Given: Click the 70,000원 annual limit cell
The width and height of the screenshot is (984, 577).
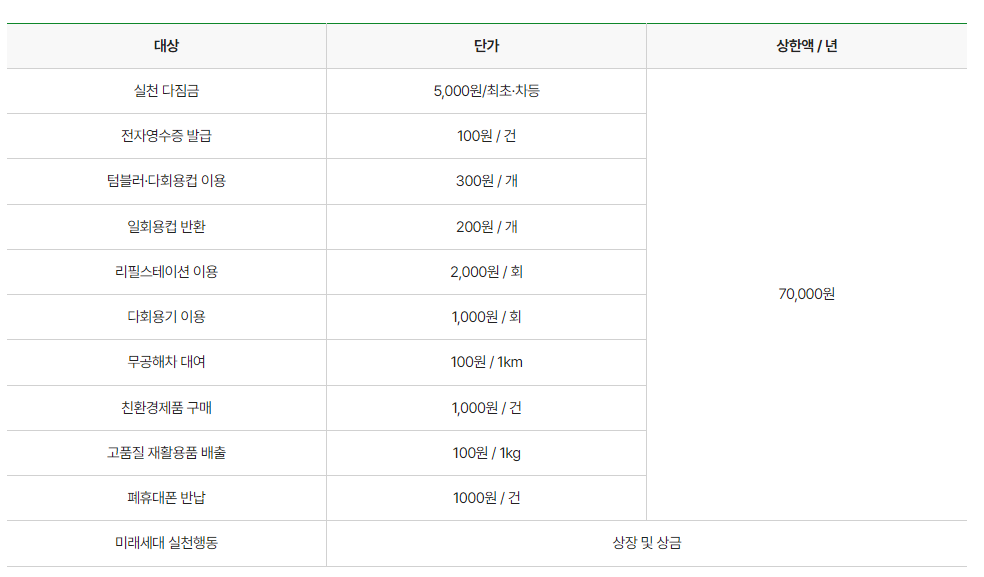Looking at the screenshot, I should [807, 294].
